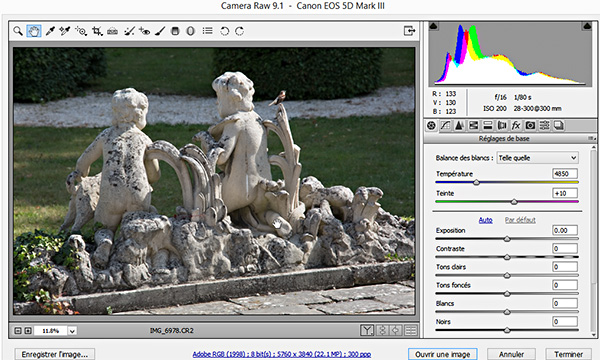Click the Tons clairs value field
Viewport: 600px width, 360px height.
click(565, 267)
